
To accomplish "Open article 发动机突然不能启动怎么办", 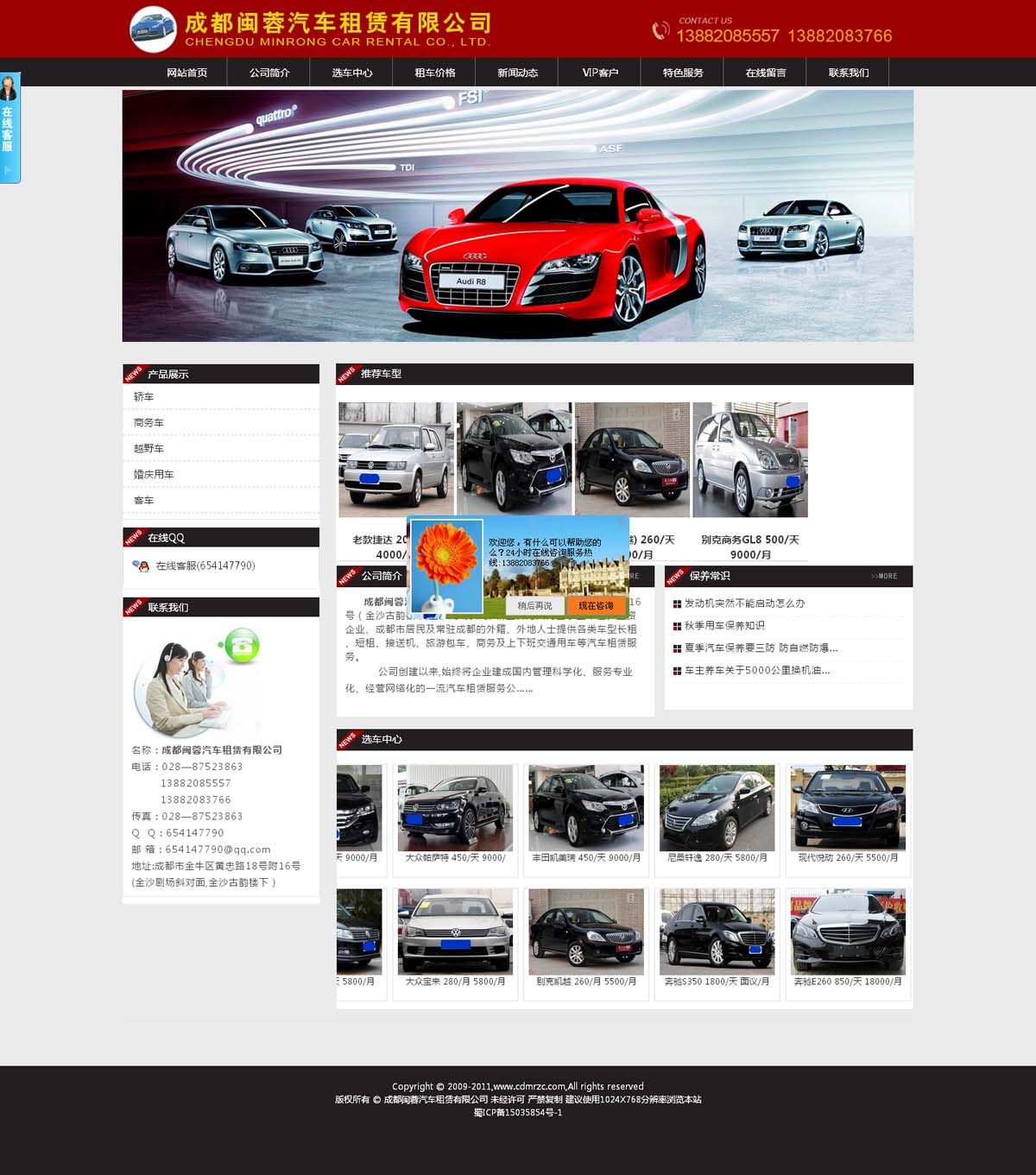I will point(744,603).
